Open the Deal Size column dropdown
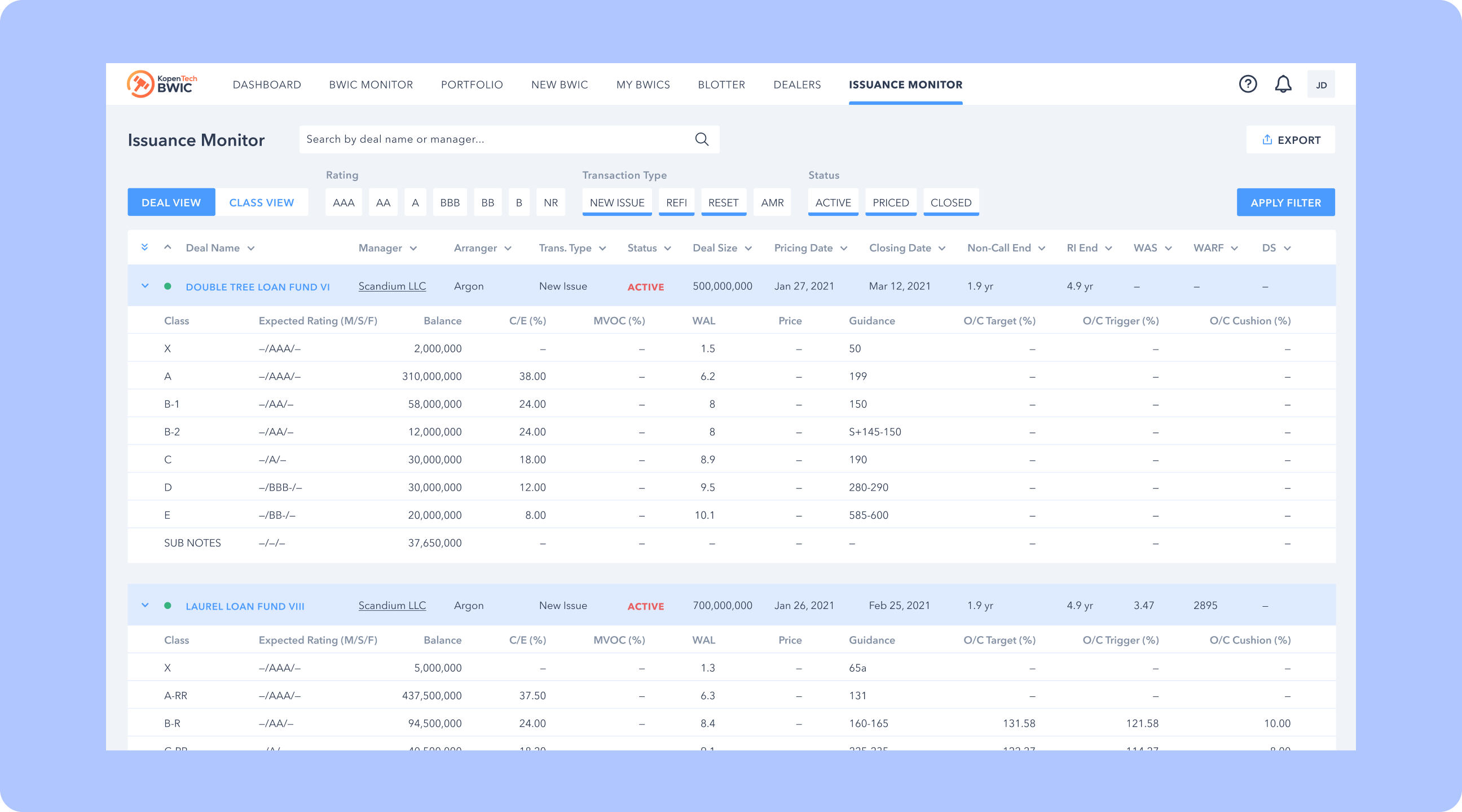 (x=748, y=249)
